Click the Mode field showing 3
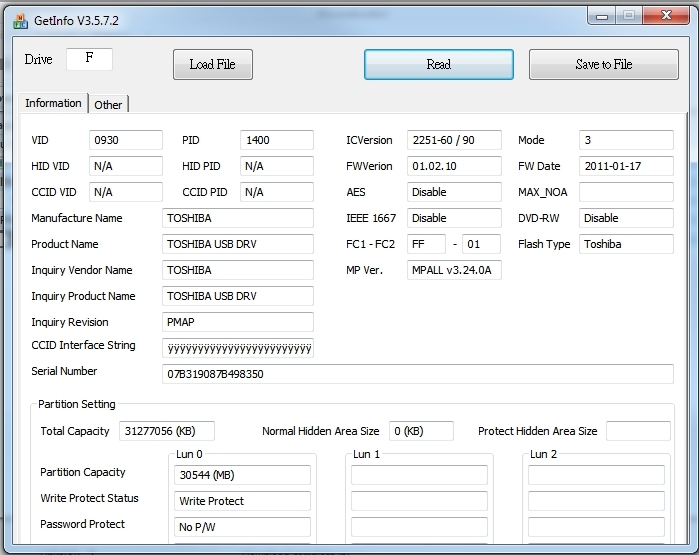This screenshot has height=555, width=699. (x=626, y=140)
